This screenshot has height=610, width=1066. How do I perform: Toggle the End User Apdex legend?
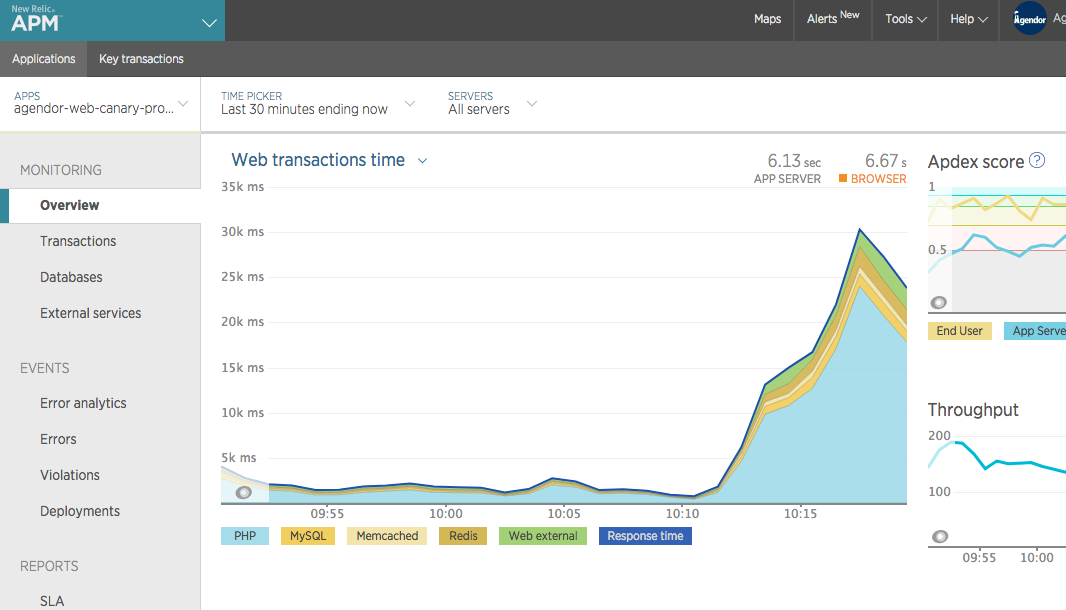click(x=959, y=331)
